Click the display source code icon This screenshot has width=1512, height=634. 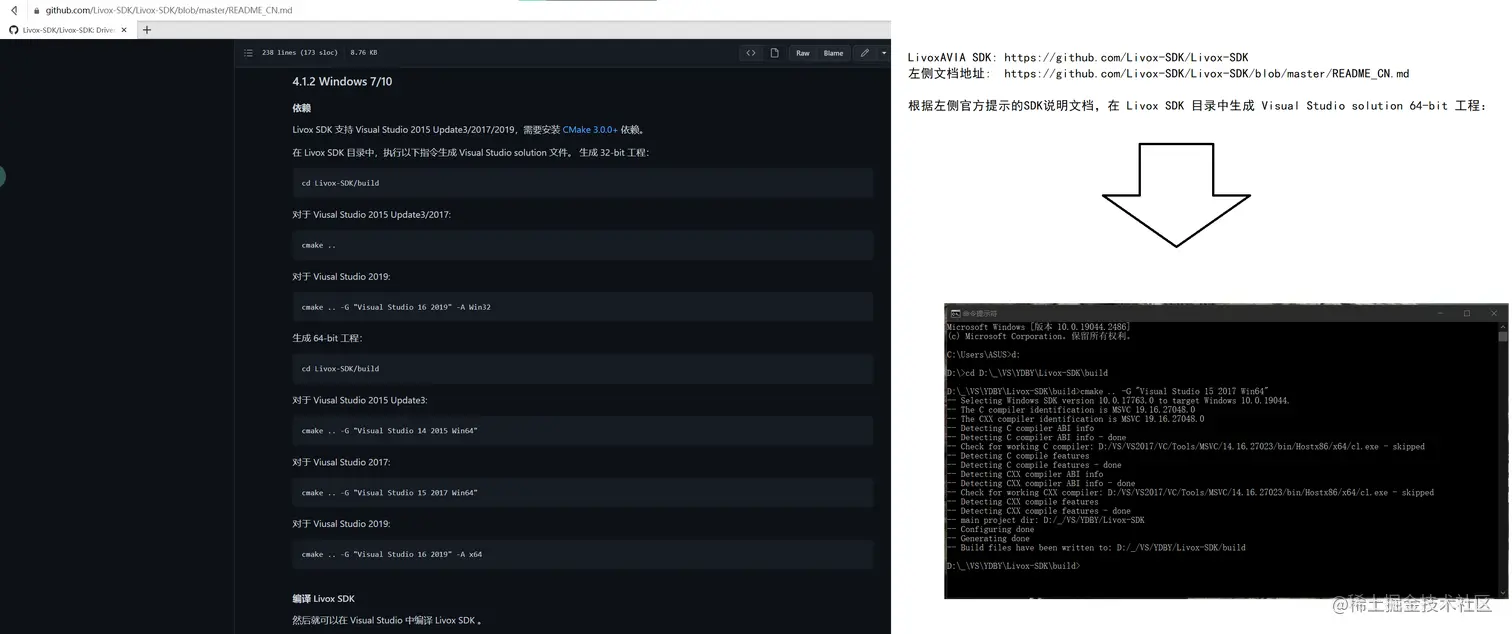click(751, 52)
